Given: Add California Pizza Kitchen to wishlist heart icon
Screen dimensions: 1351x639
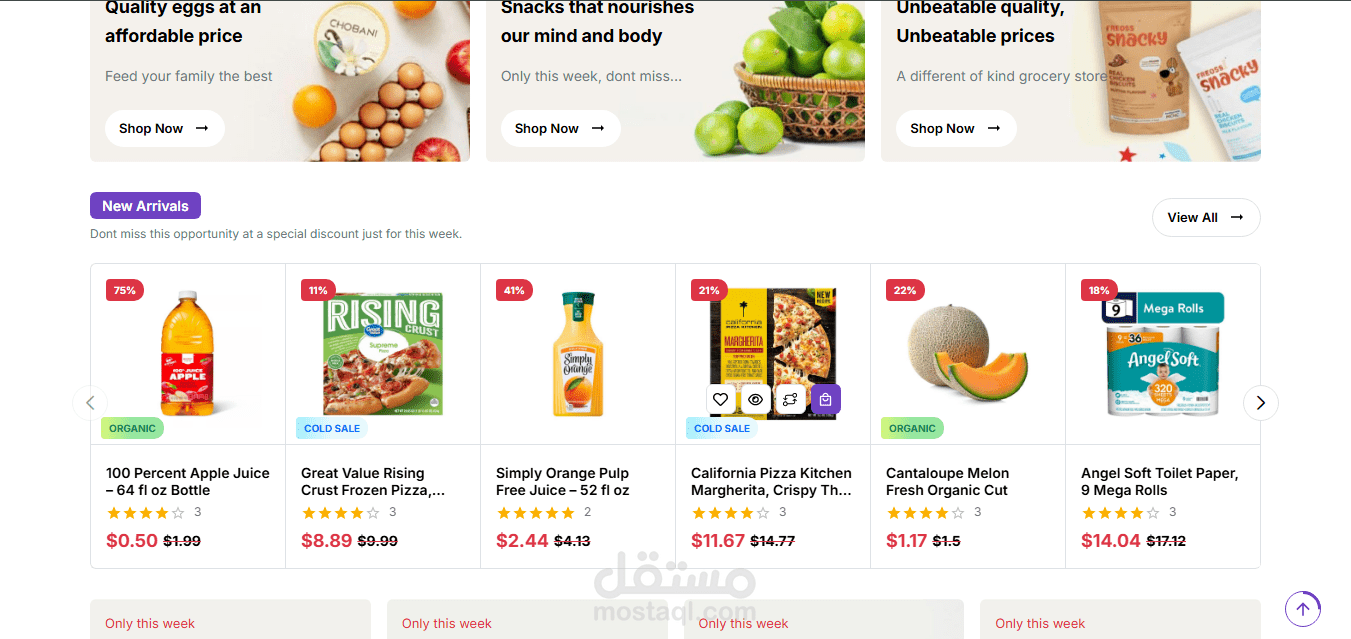Looking at the screenshot, I should [x=720, y=399].
